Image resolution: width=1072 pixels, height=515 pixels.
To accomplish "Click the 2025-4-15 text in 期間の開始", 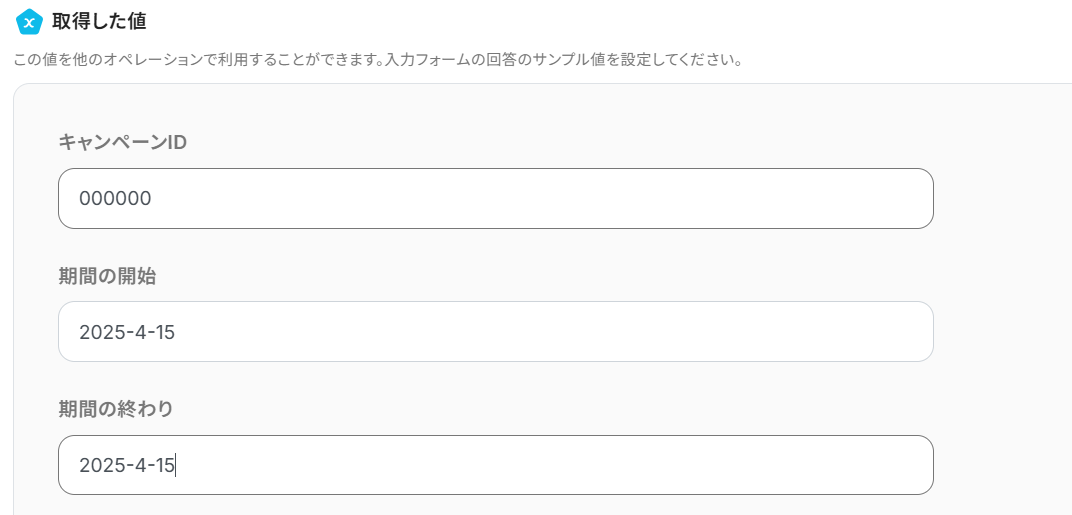I will tap(127, 332).
